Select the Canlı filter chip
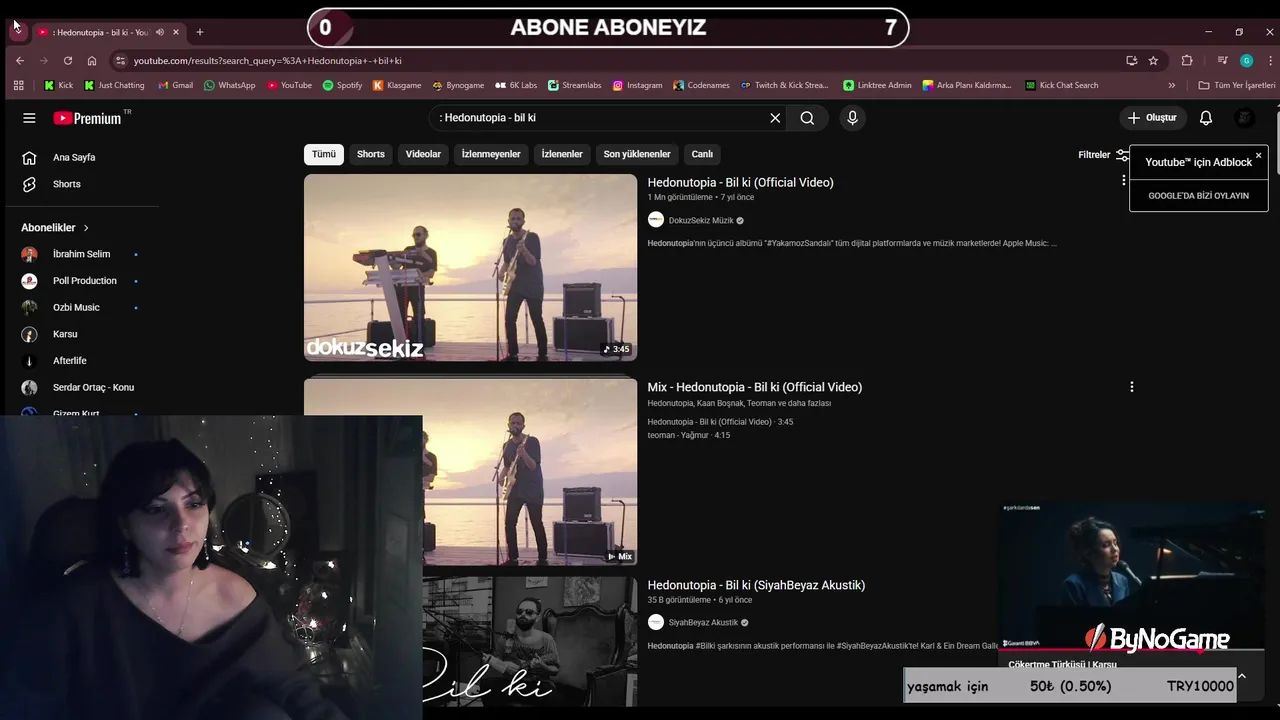Viewport: 1280px width, 720px height. tap(702, 154)
